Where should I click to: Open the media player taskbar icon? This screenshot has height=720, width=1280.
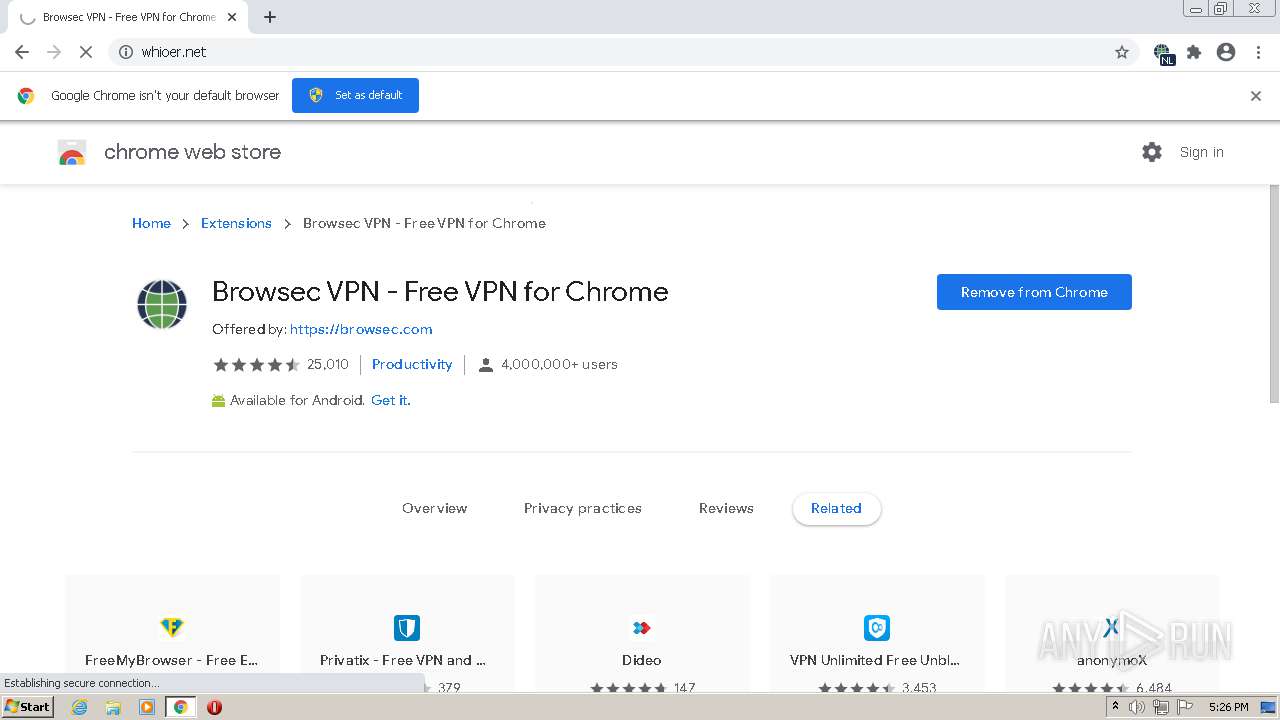(x=147, y=707)
